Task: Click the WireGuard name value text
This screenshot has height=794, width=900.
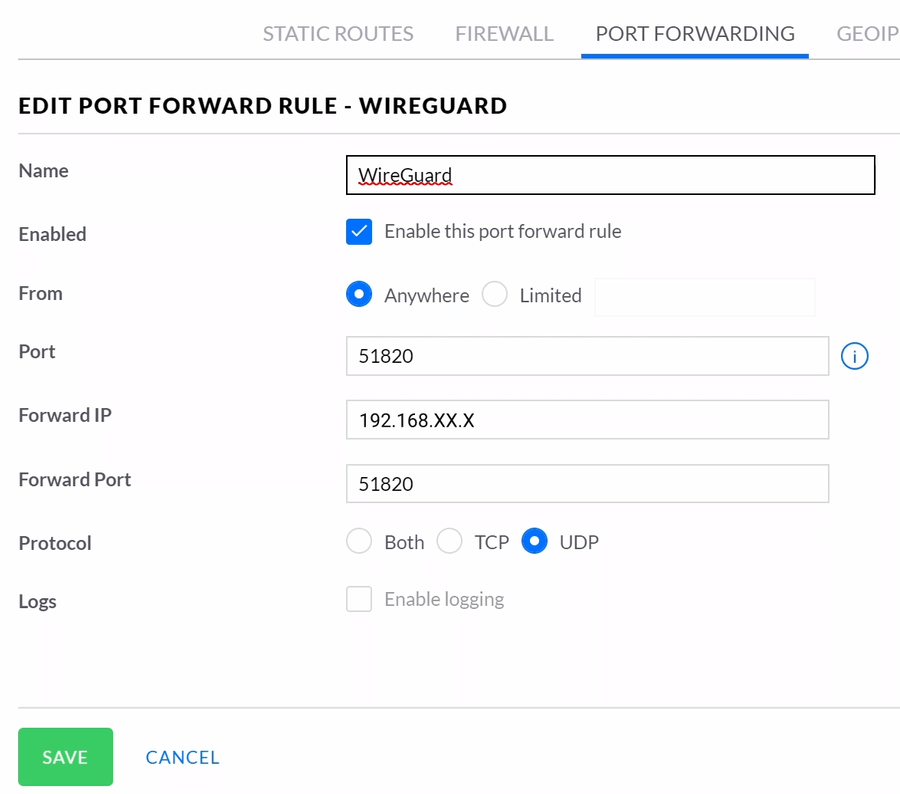Action: [403, 174]
